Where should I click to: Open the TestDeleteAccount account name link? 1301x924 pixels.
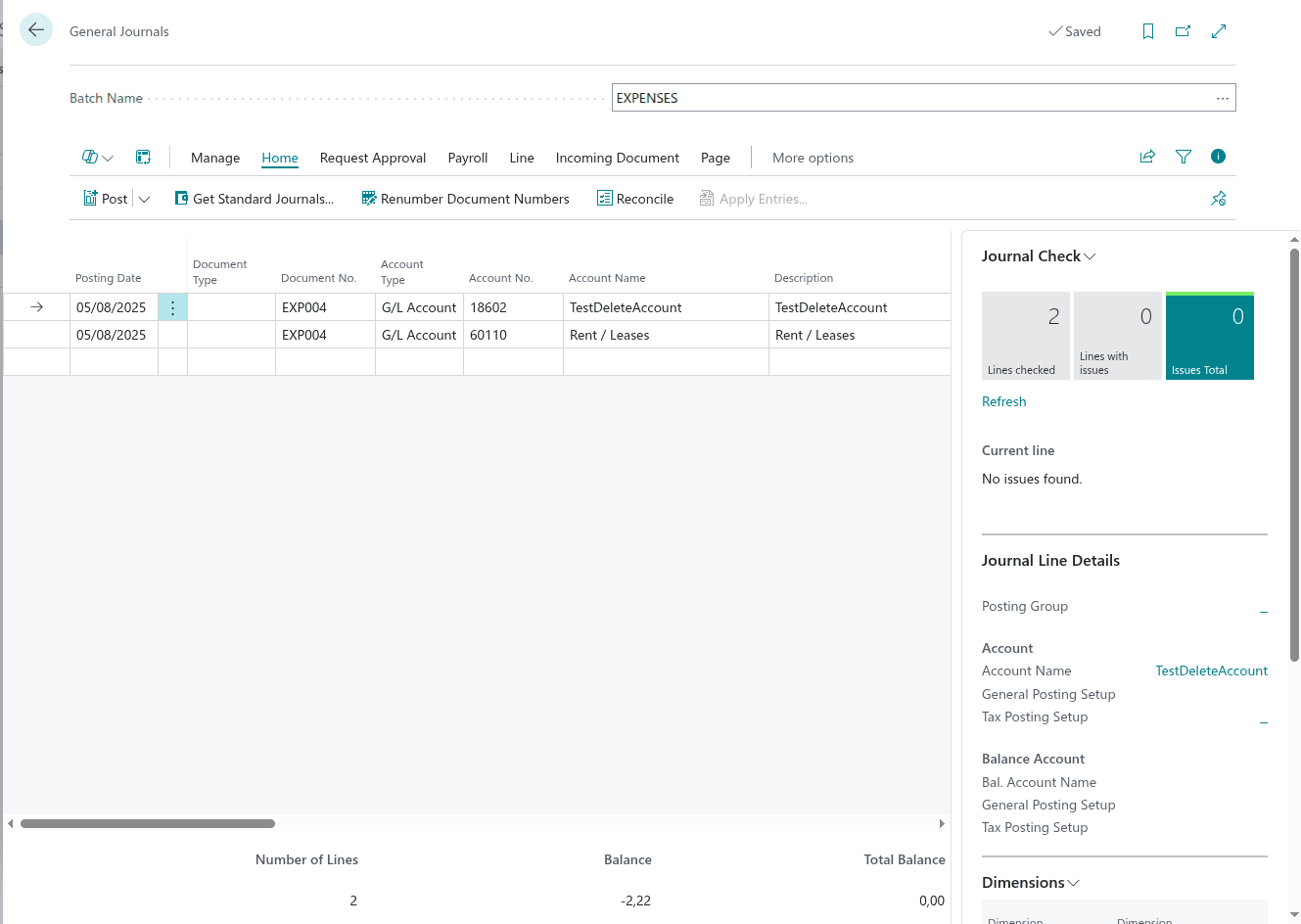(1211, 670)
